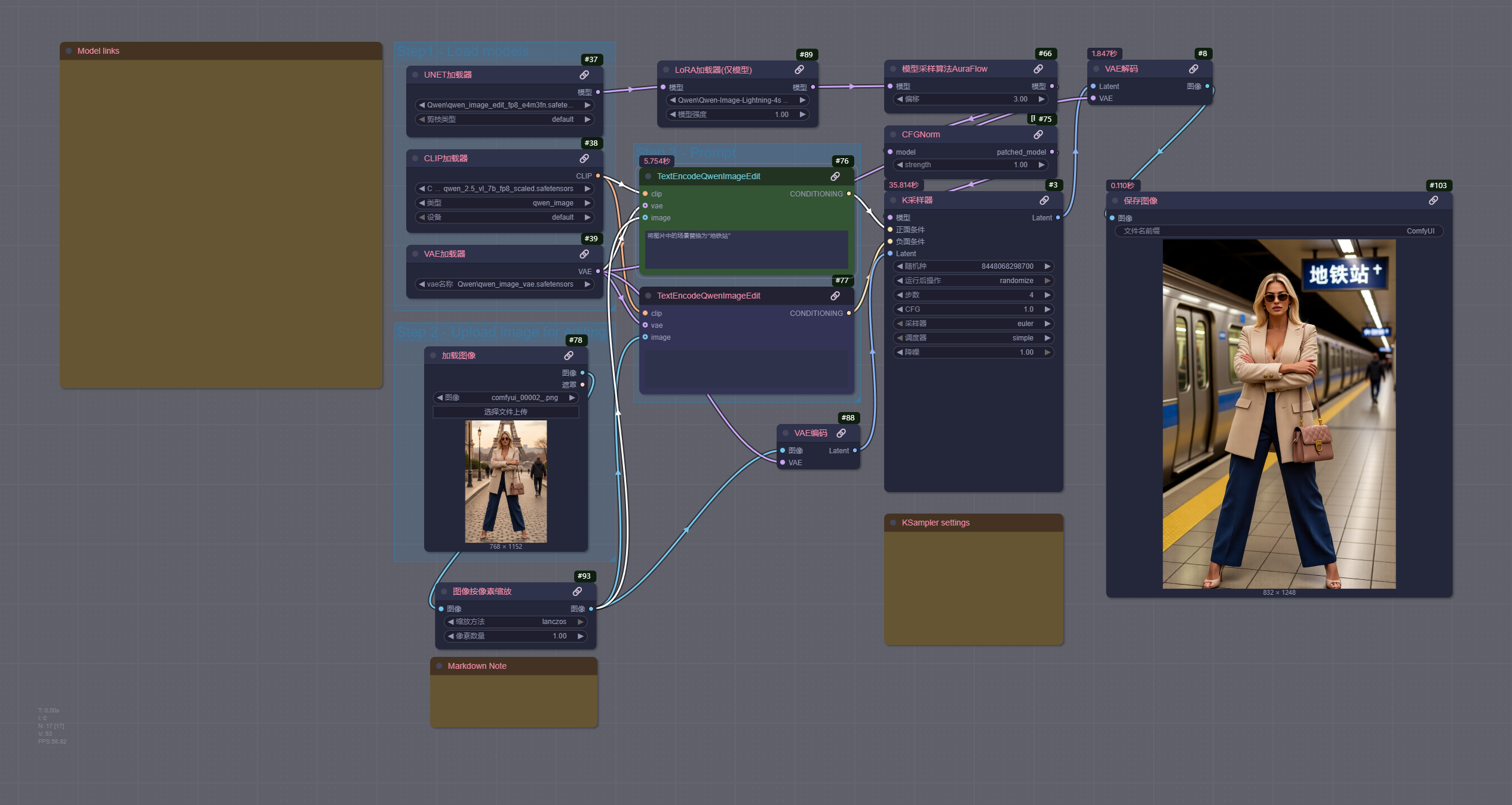This screenshot has height=805, width=1512.
Task: Toggle collapse dot on Model links note
Action: [x=69, y=51]
